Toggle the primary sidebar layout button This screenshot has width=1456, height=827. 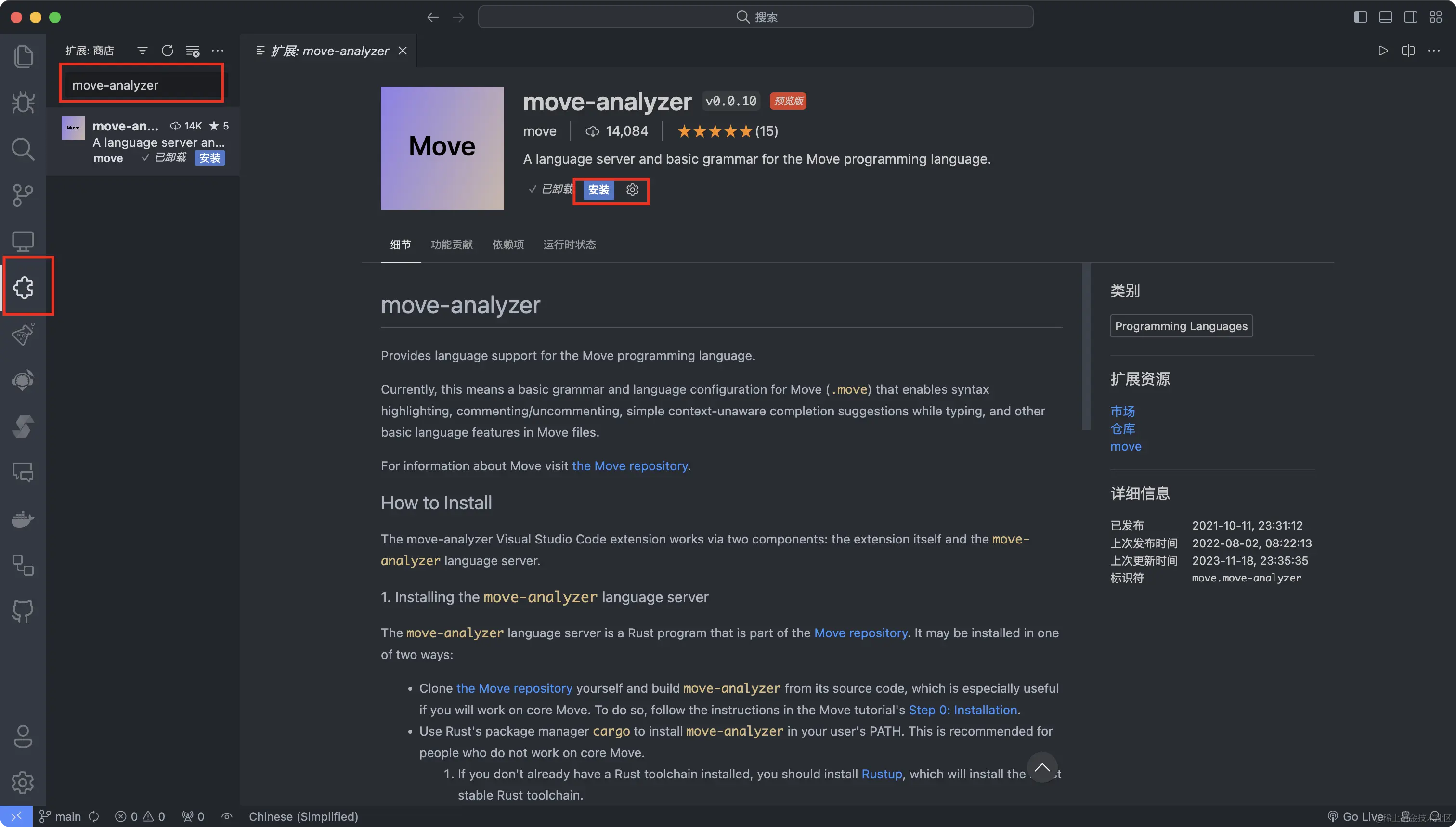1360,17
